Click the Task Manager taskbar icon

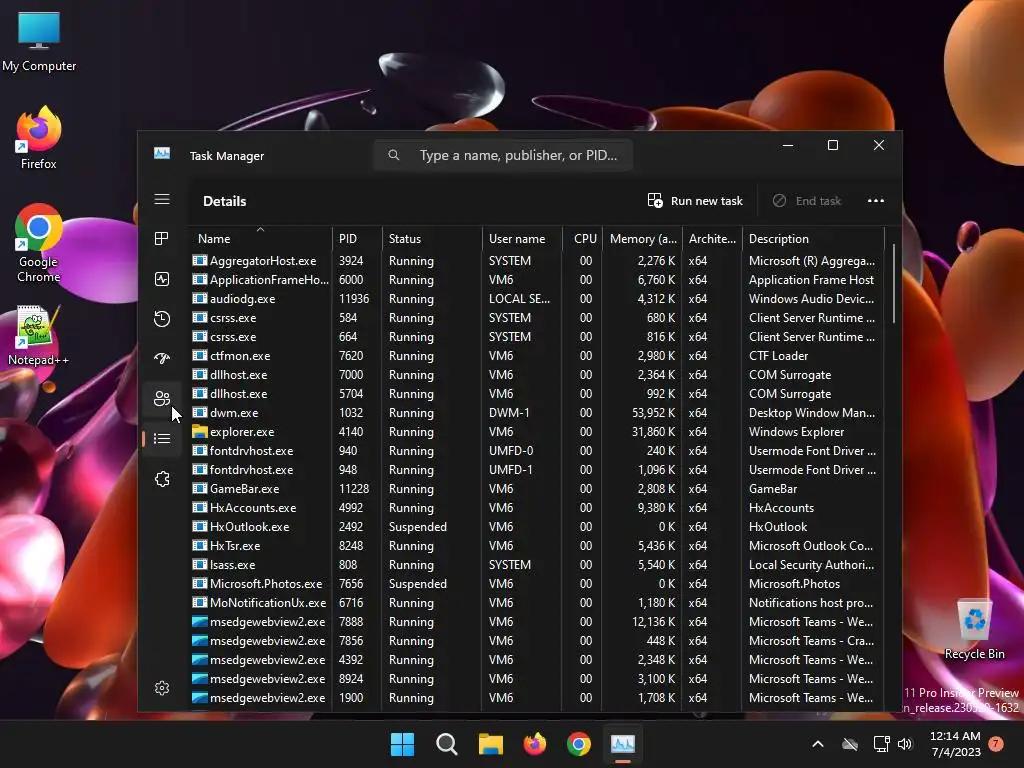[x=623, y=744]
